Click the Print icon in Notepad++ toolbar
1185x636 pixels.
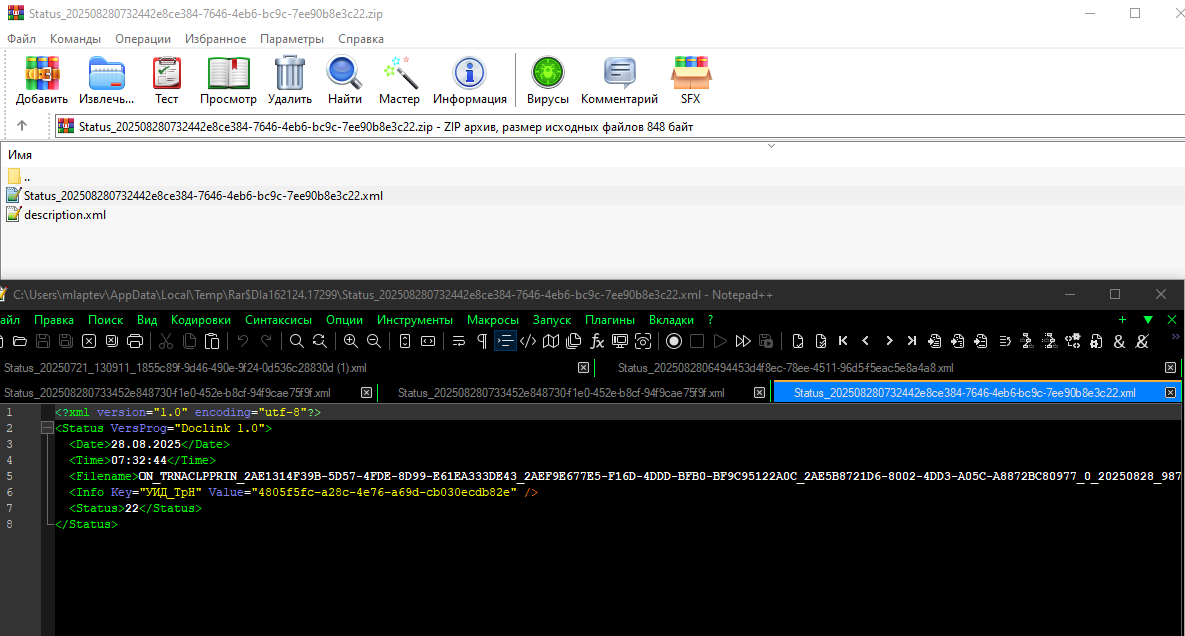point(135,341)
